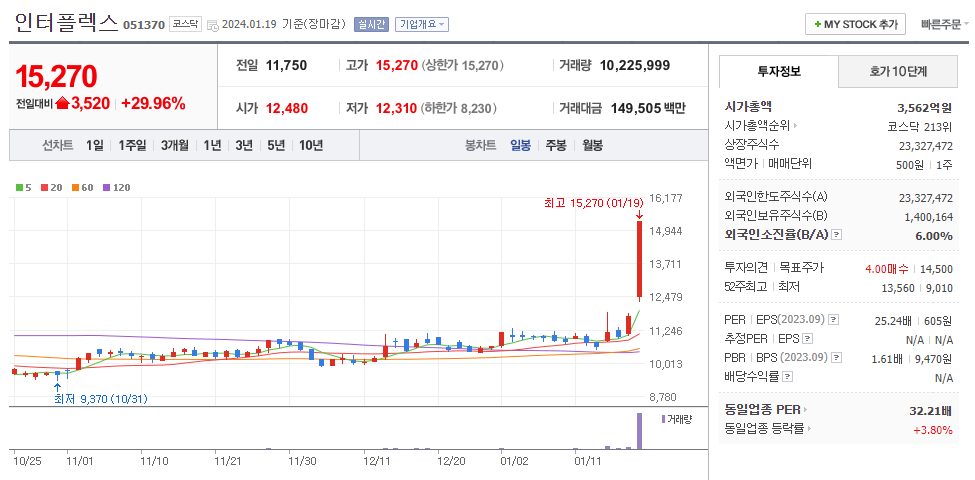Click the 거래량 value 10,225,999

pyautogui.click(x=635, y=65)
